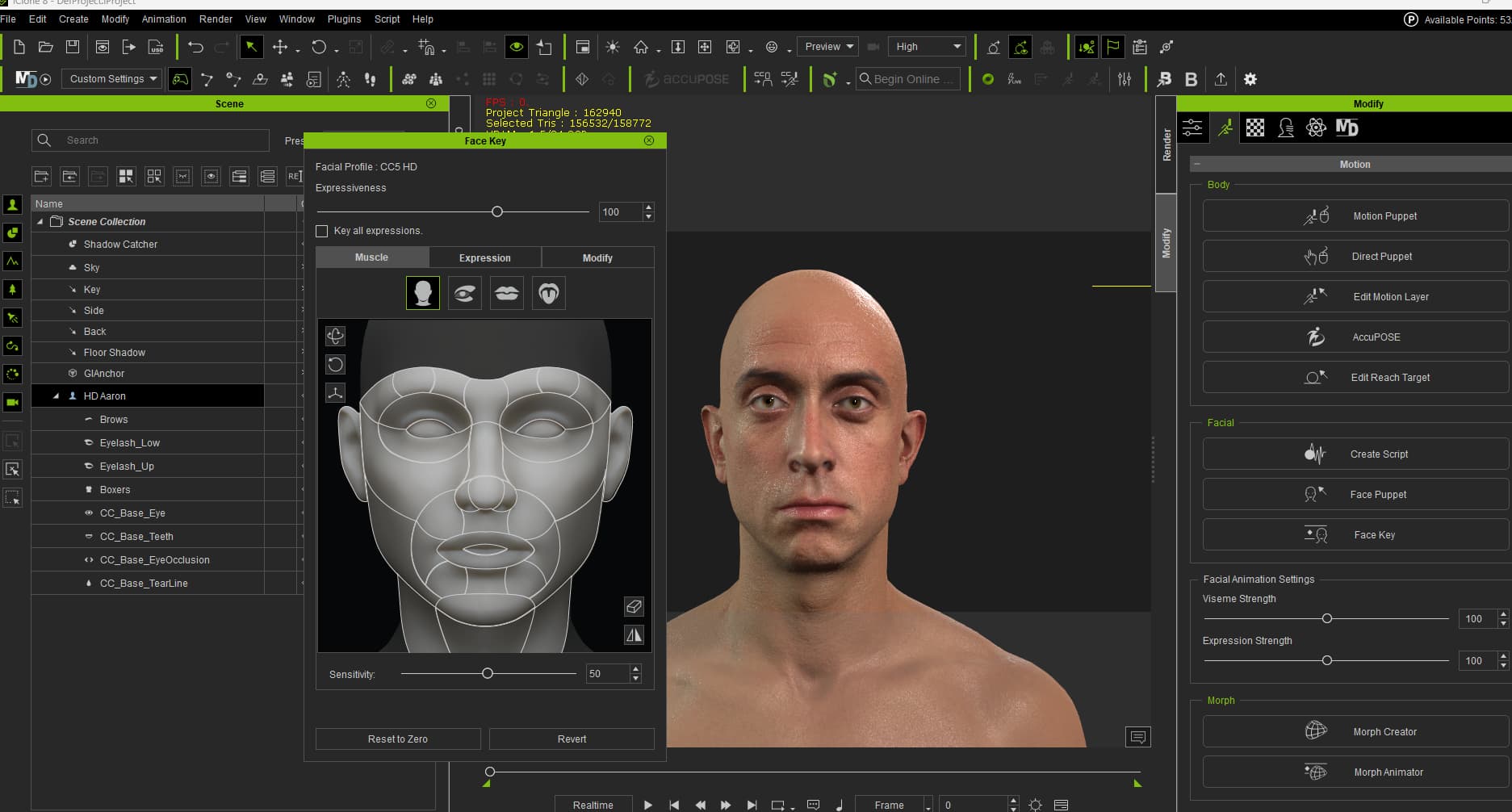This screenshot has height=812, width=1512.
Task: Click the AccuPOSE toolbar button
Action: pos(687,79)
